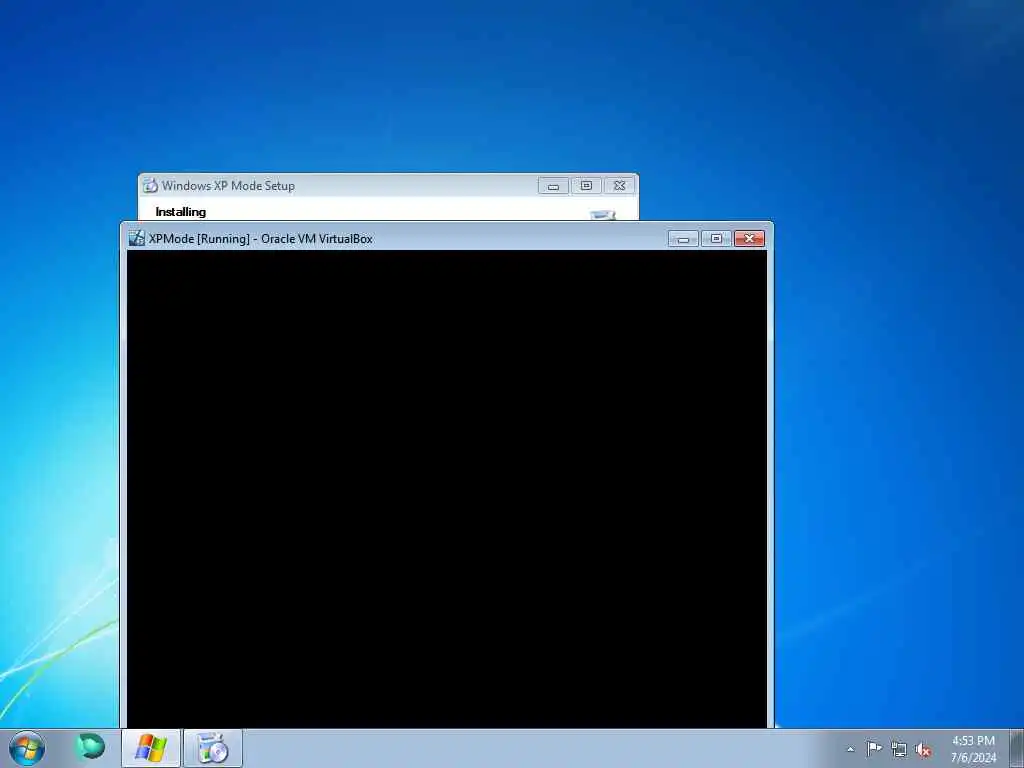Show hidden system tray icons arrow

850,750
